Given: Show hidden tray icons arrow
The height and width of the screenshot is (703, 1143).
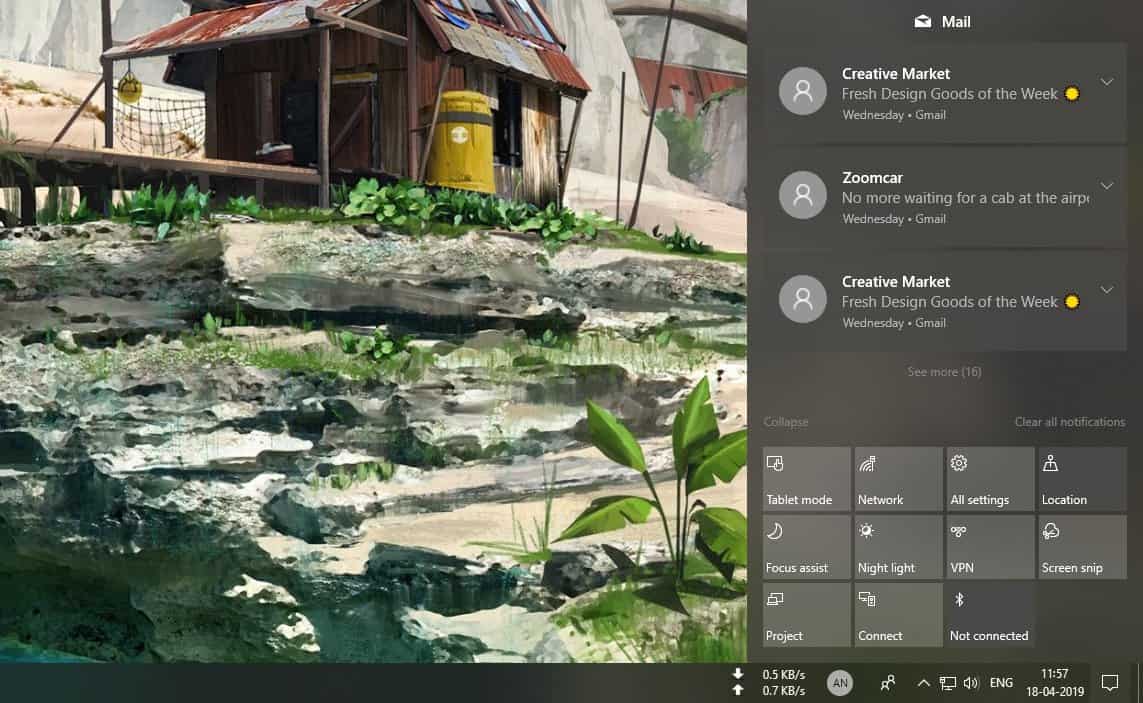Looking at the screenshot, I should pos(923,683).
